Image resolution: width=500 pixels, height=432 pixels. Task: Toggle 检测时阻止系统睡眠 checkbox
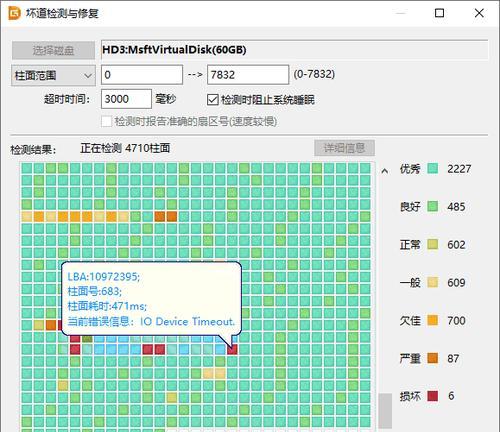(x=213, y=100)
